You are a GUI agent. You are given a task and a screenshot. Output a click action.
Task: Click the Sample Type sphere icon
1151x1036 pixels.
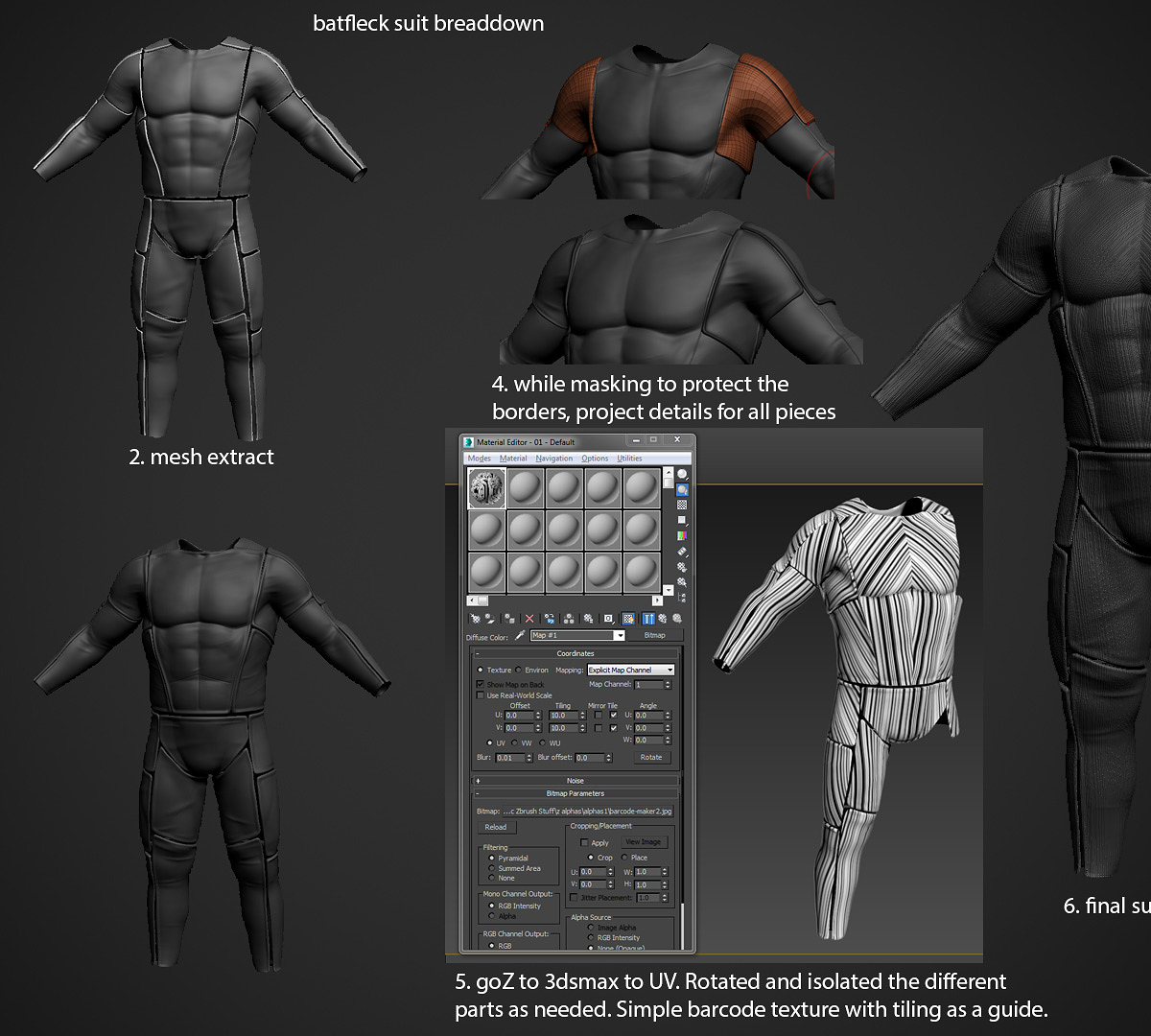point(682,474)
